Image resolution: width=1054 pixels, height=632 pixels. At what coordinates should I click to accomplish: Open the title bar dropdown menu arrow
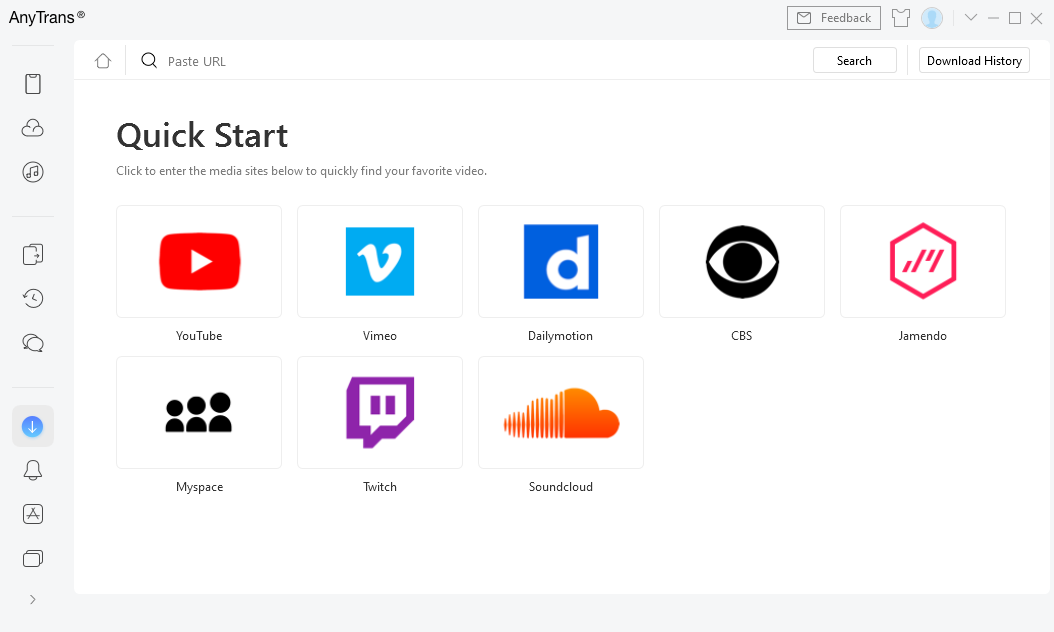click(970, 18)
